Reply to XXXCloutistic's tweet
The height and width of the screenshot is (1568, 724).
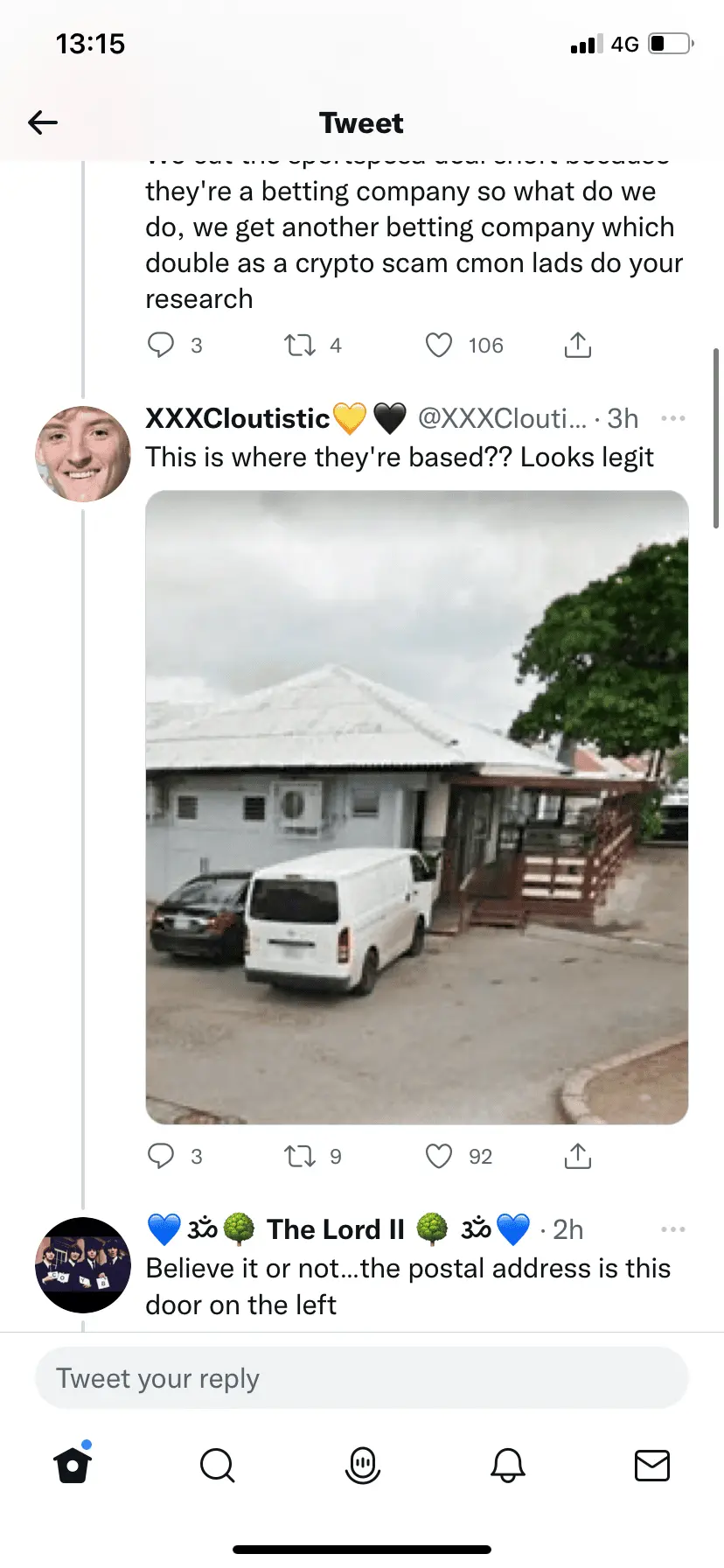pyautogui.click(x=161, y=1156)
